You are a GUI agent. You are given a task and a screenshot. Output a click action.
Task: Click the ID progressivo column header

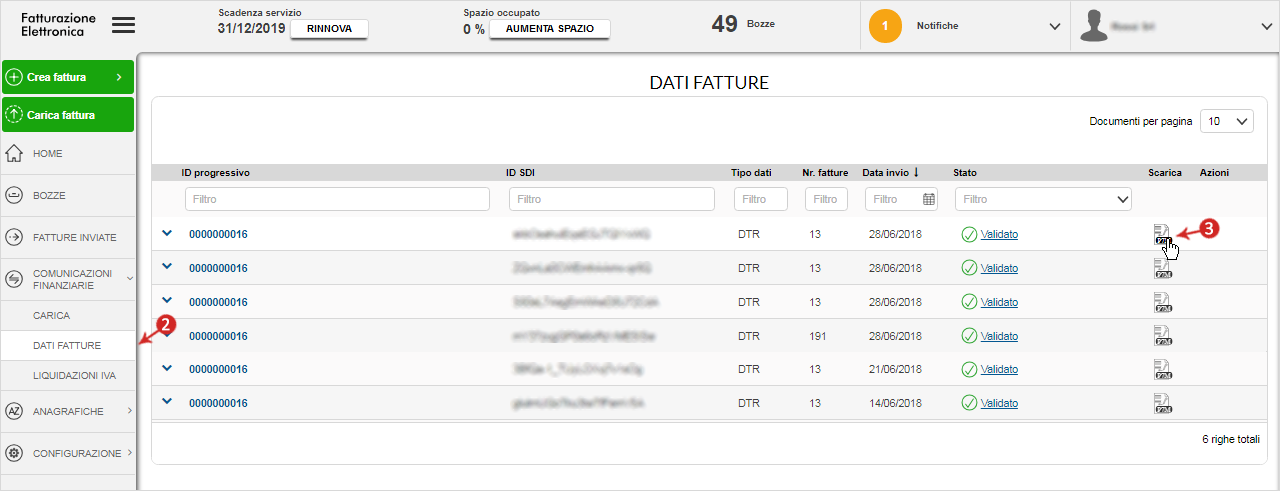[216, 173]
